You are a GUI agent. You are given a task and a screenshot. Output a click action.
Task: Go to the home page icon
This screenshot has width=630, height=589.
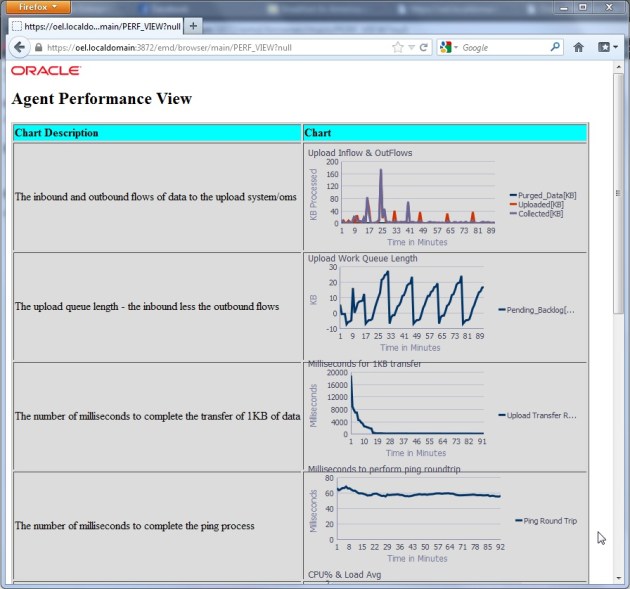coord(578,47)
